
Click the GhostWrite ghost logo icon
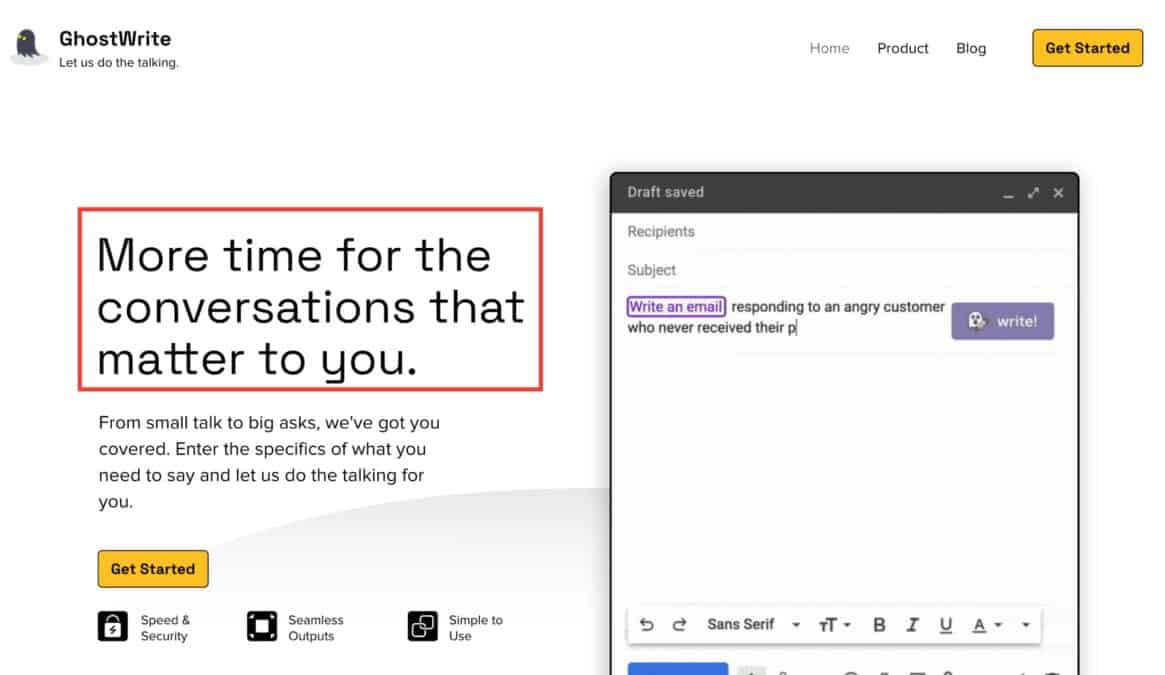pos(28,46)
